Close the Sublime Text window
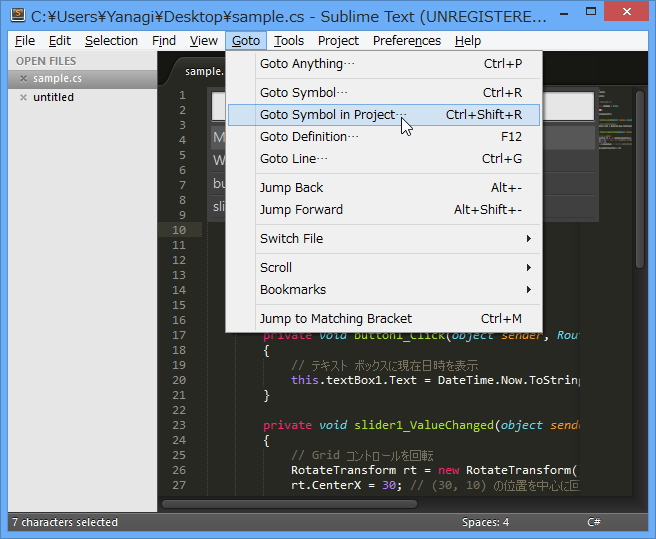Image resolution: width=656 pixels, height=539 pixels. click(627, 12)
